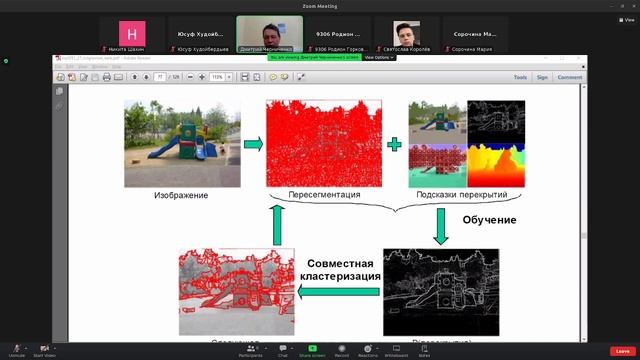Open the Participants panel
This screenshot has width=640, height=360.
251,350
